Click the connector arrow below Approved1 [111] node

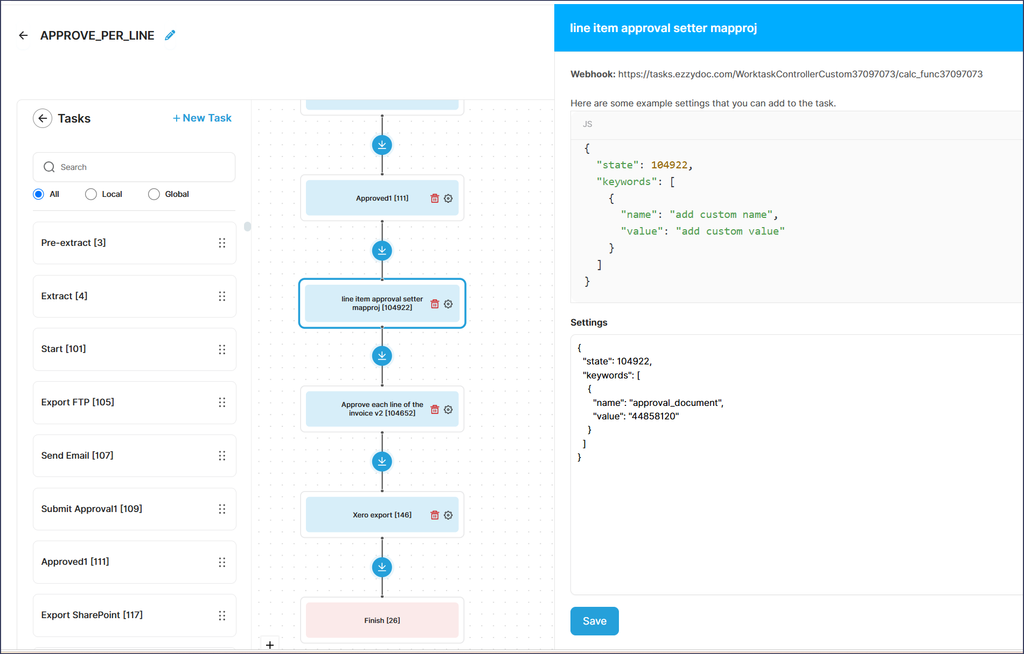(x=382, y=250)
